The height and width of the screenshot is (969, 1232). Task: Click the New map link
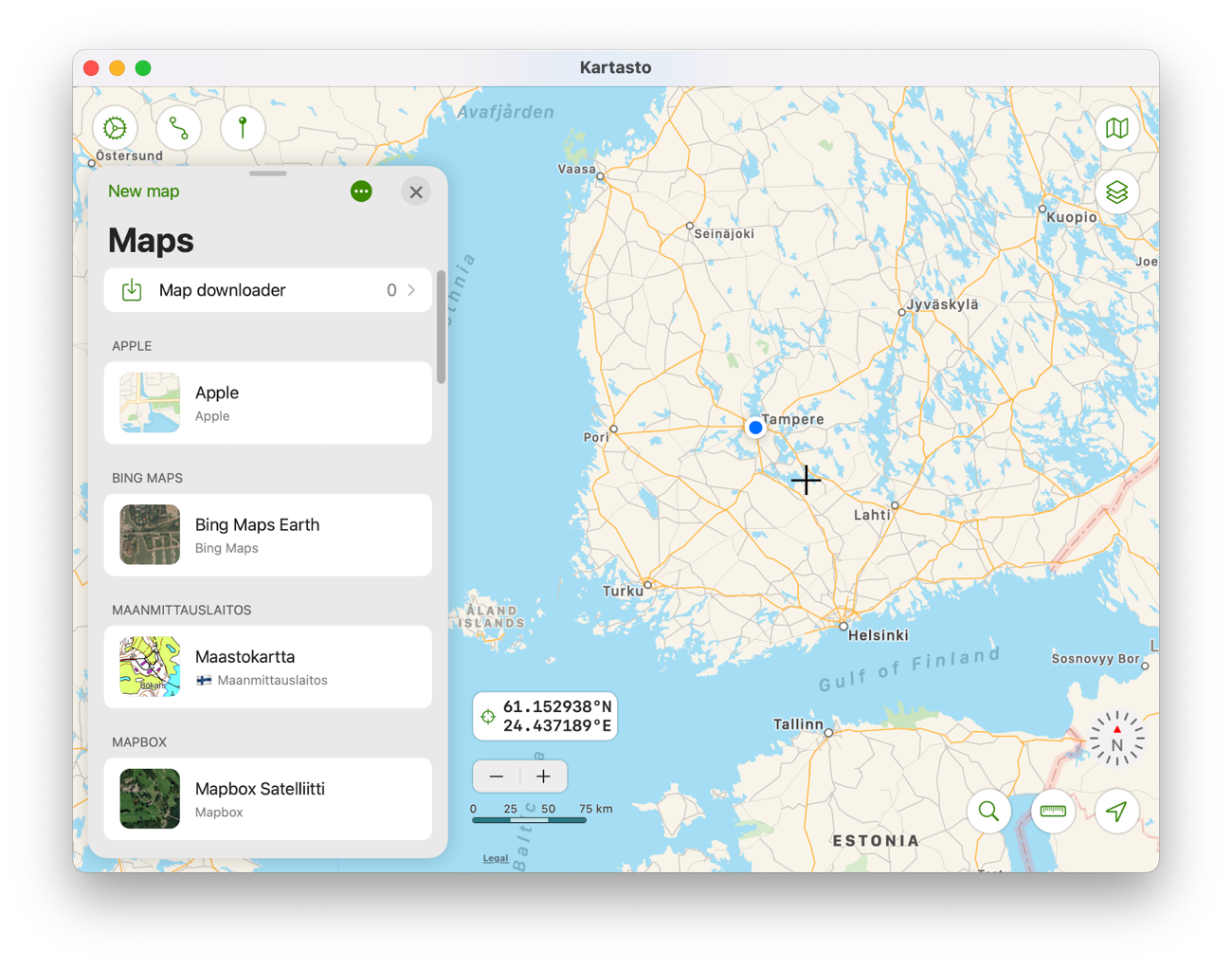pyautogui.click(x=144, y=192)
